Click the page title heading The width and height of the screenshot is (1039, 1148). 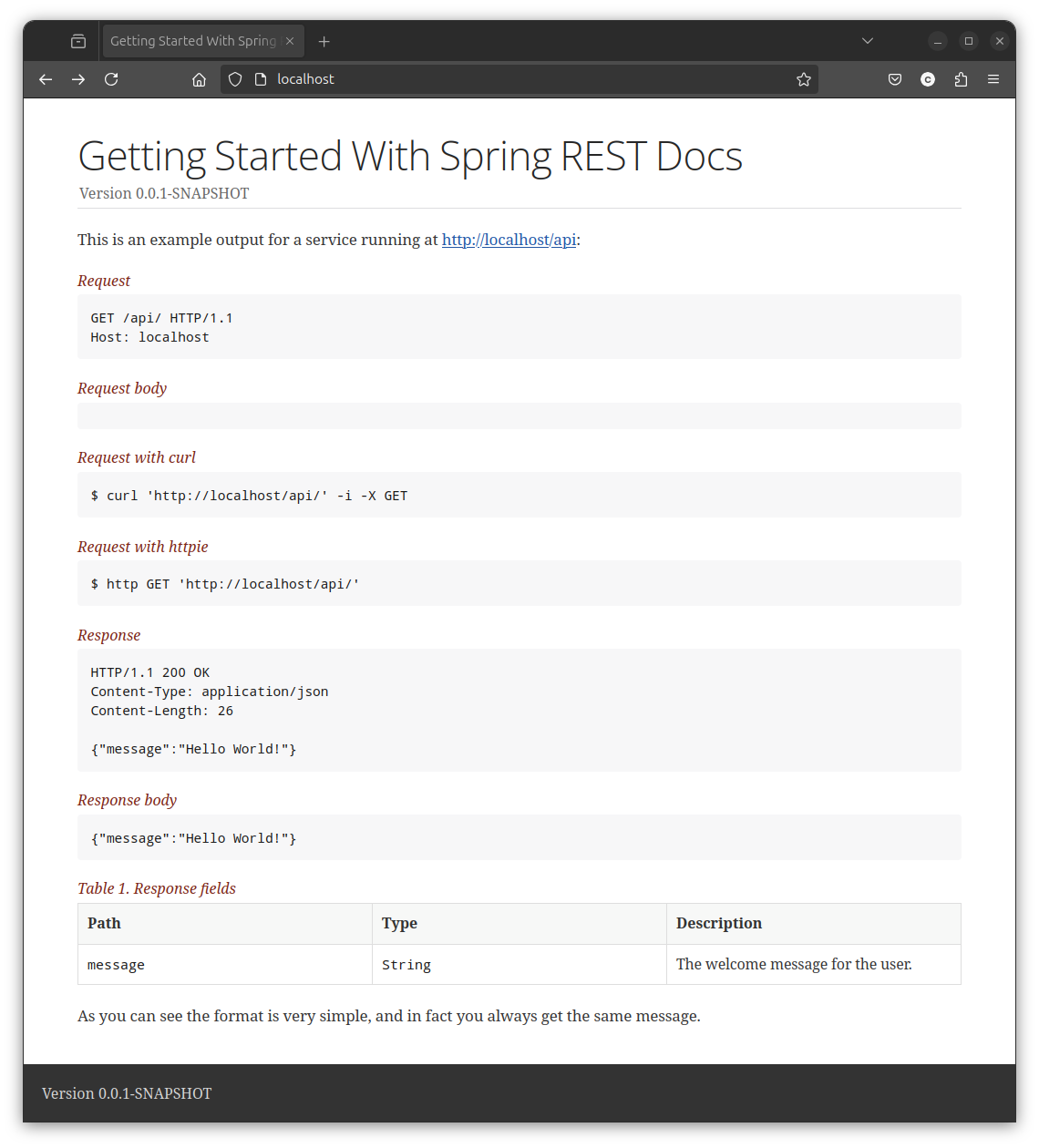(x=410, y=156)
